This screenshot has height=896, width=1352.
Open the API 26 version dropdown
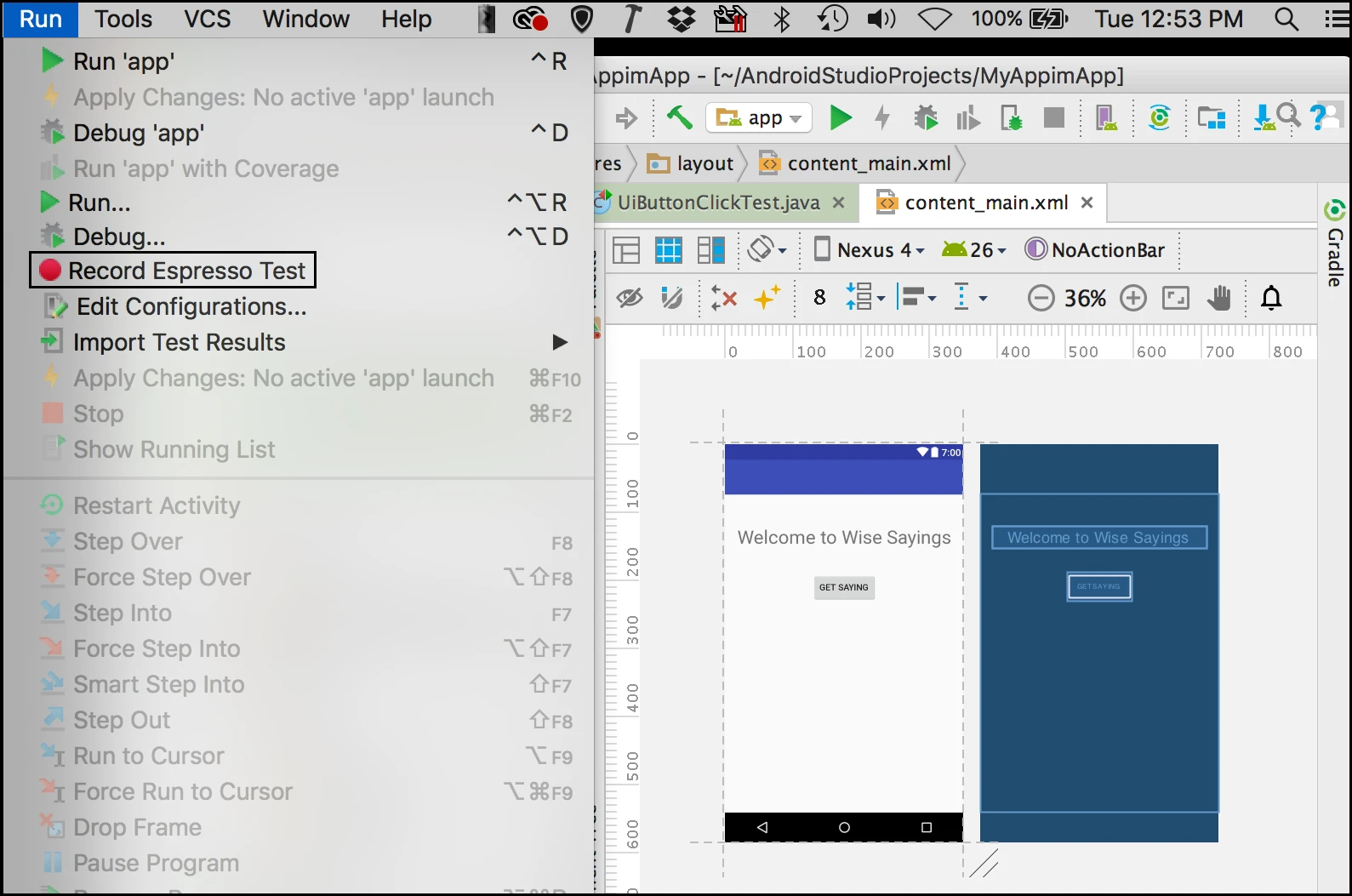coord(974,250)
